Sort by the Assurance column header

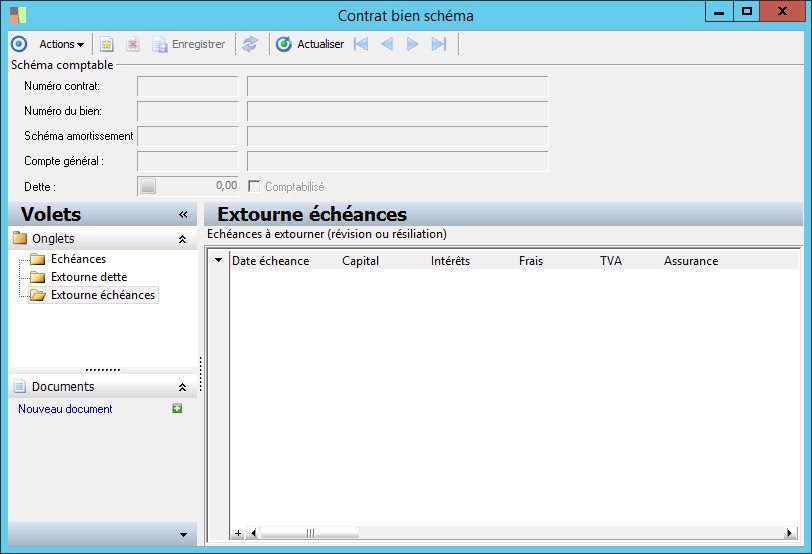coord(691,261)
